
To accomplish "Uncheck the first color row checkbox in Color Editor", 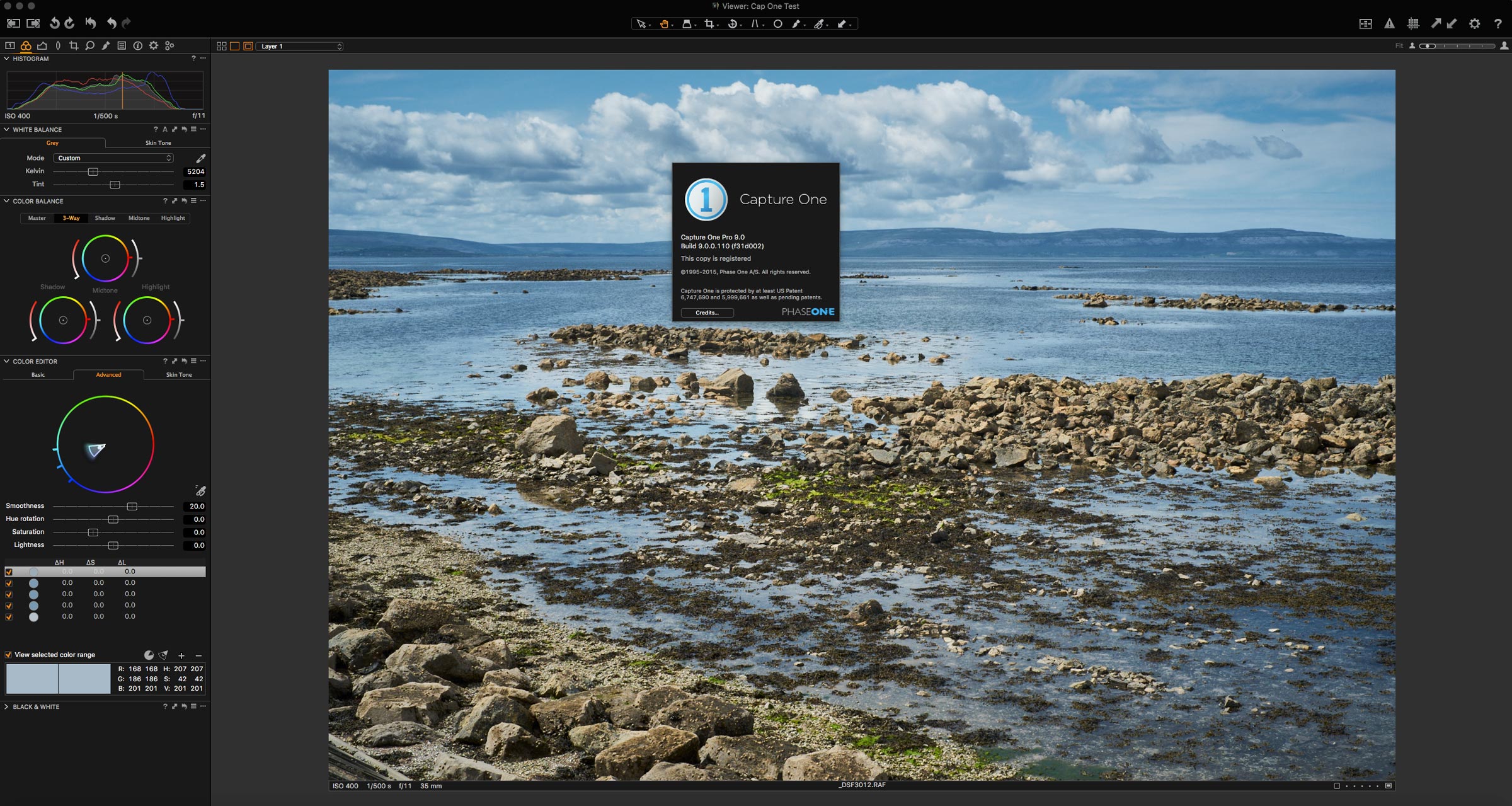I will point(8,572).
